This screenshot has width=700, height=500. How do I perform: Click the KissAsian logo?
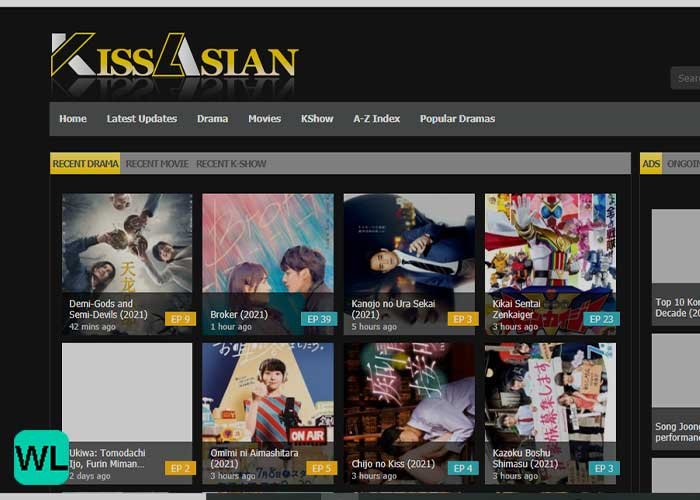175,55
